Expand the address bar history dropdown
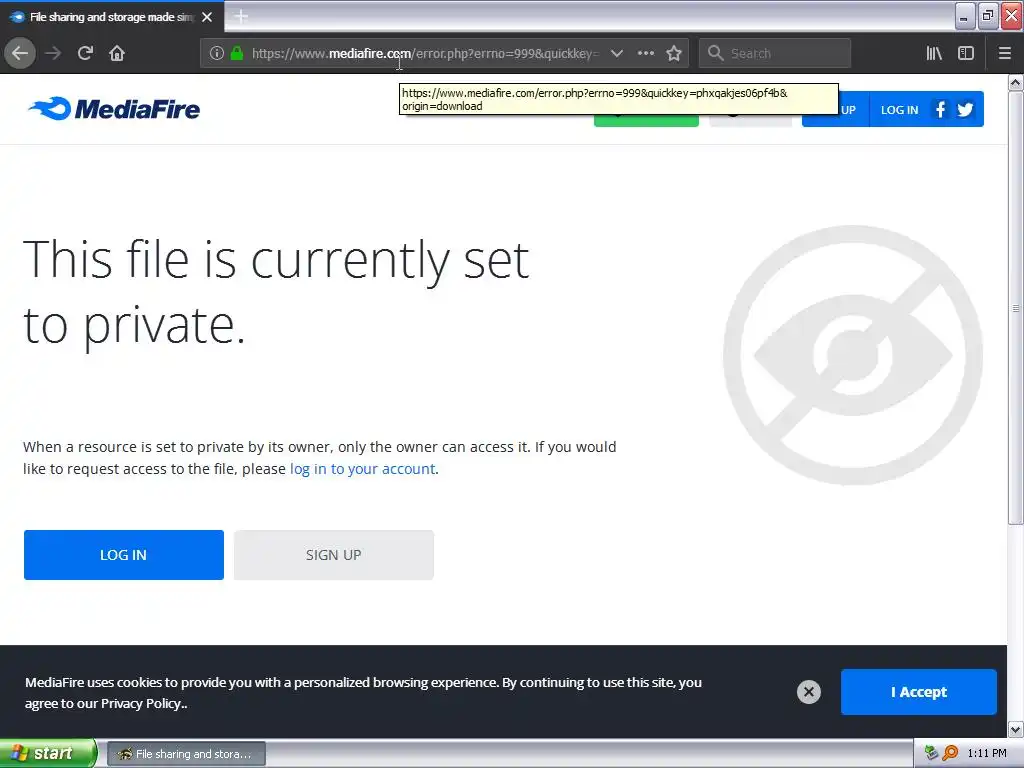The width and height of the screenshot is (1024, 768). pos(616,53)
